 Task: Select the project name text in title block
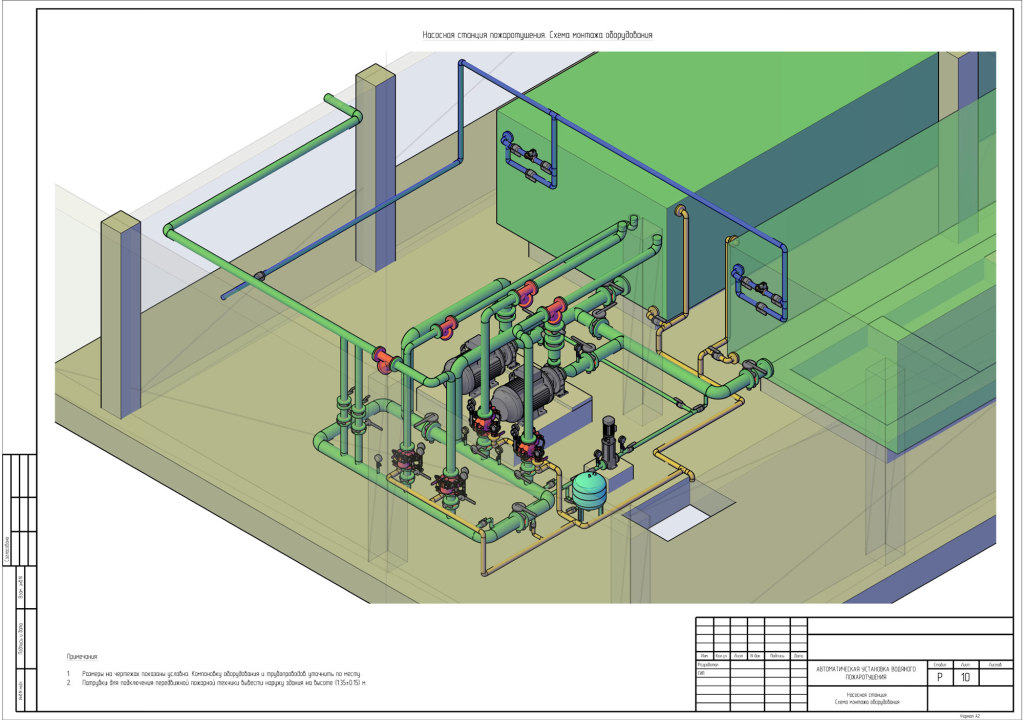point(866,672)
